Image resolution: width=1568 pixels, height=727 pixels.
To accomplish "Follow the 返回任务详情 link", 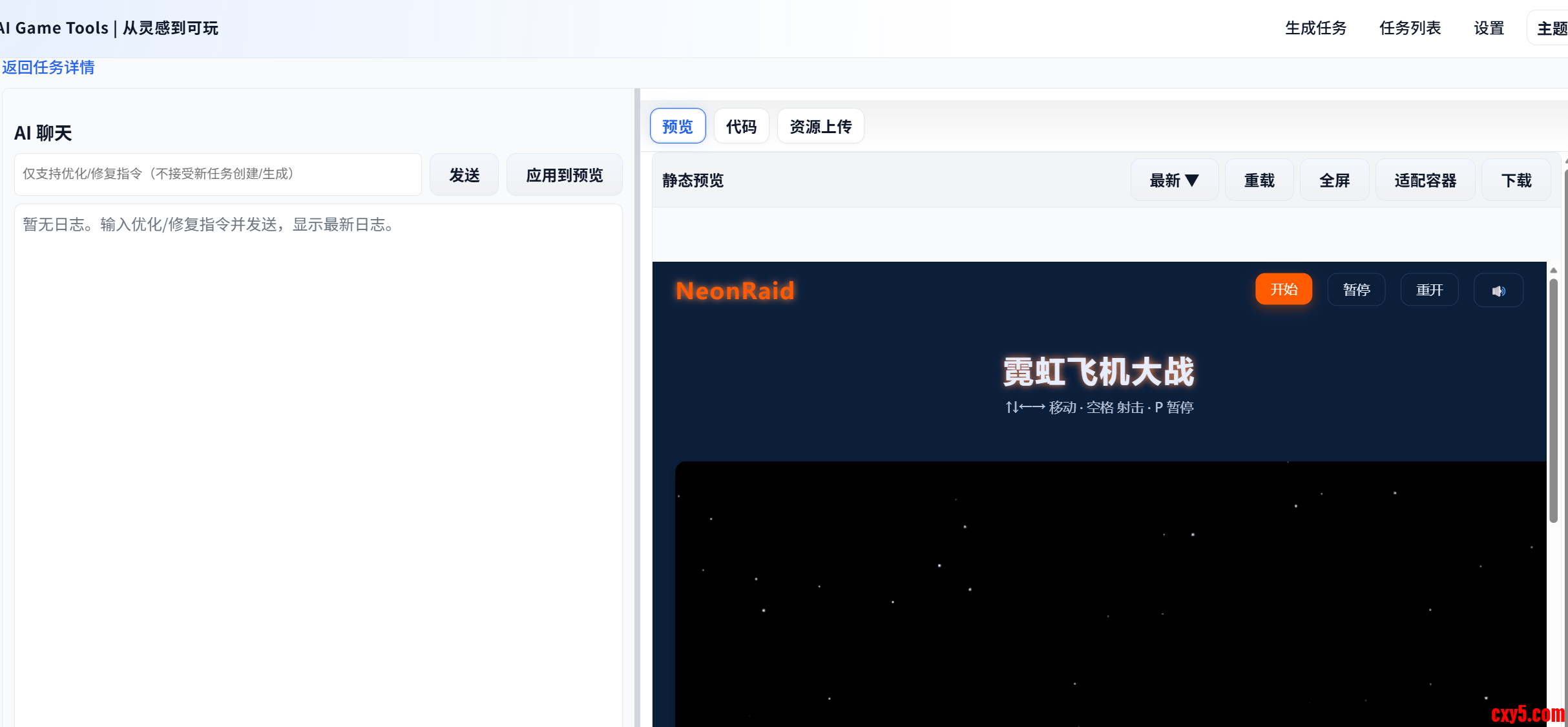I will coord(48,67).
